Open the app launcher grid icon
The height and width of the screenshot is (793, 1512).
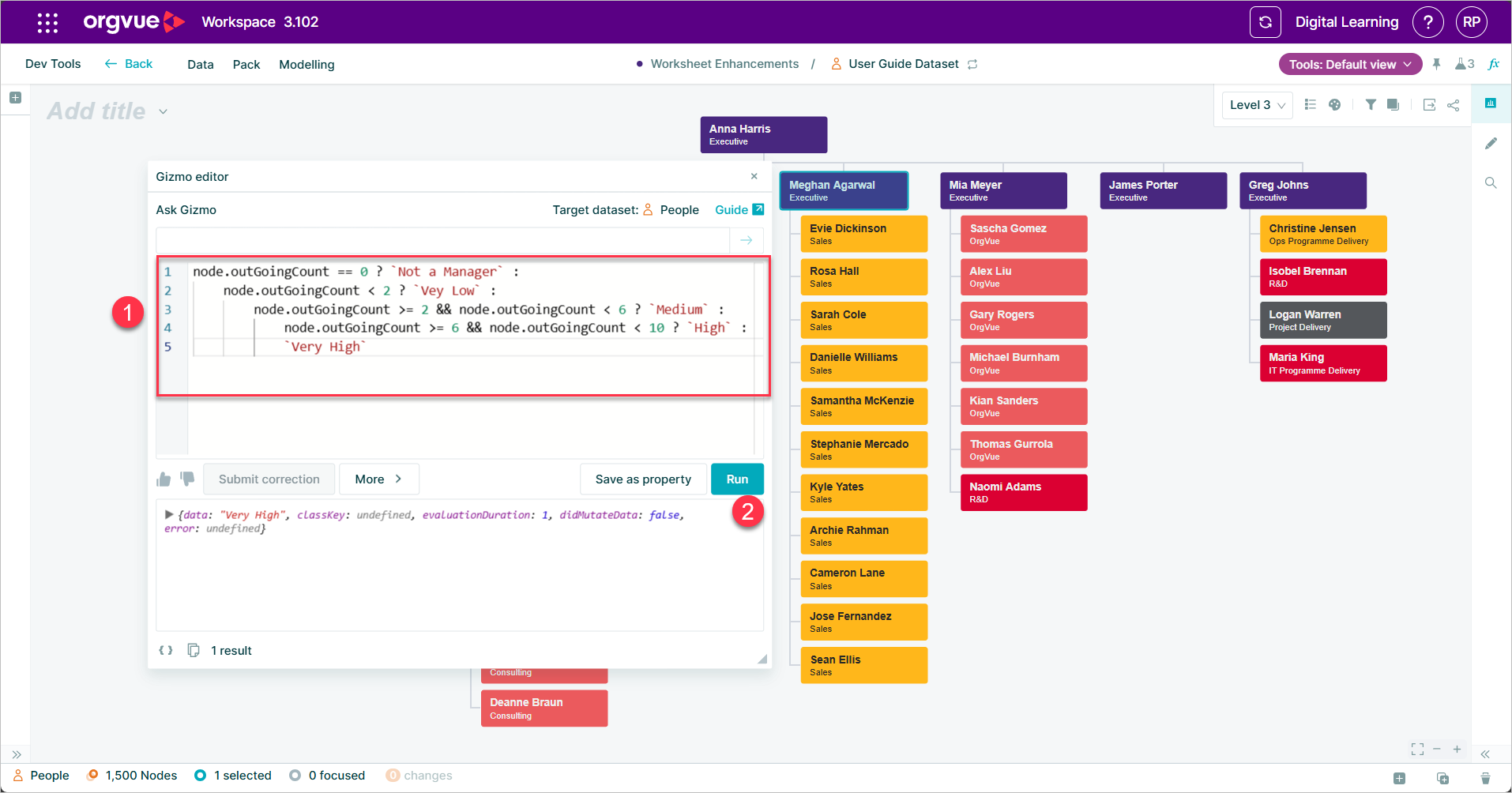pos(47,22)
